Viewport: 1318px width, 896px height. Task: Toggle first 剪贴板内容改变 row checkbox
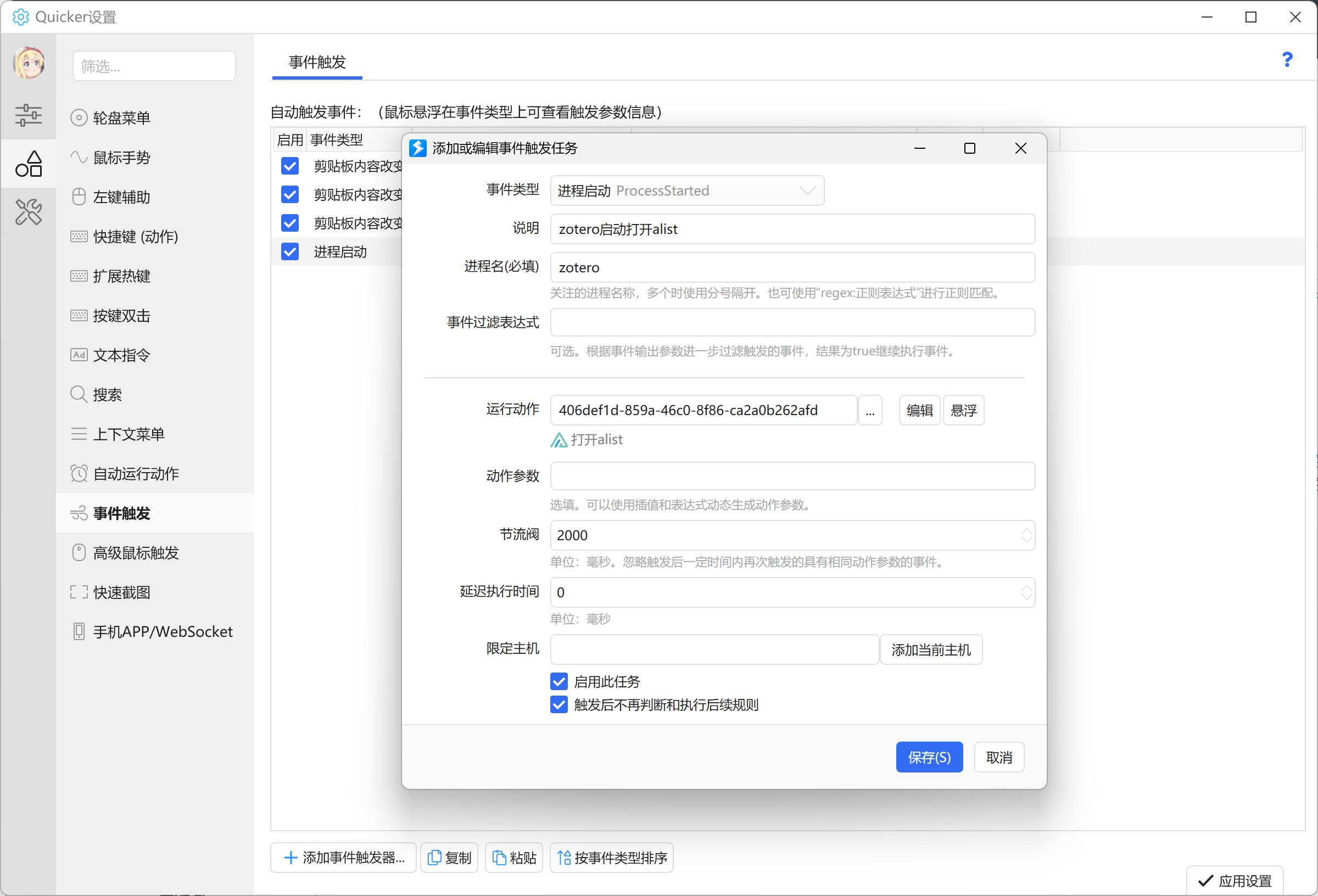290,166
